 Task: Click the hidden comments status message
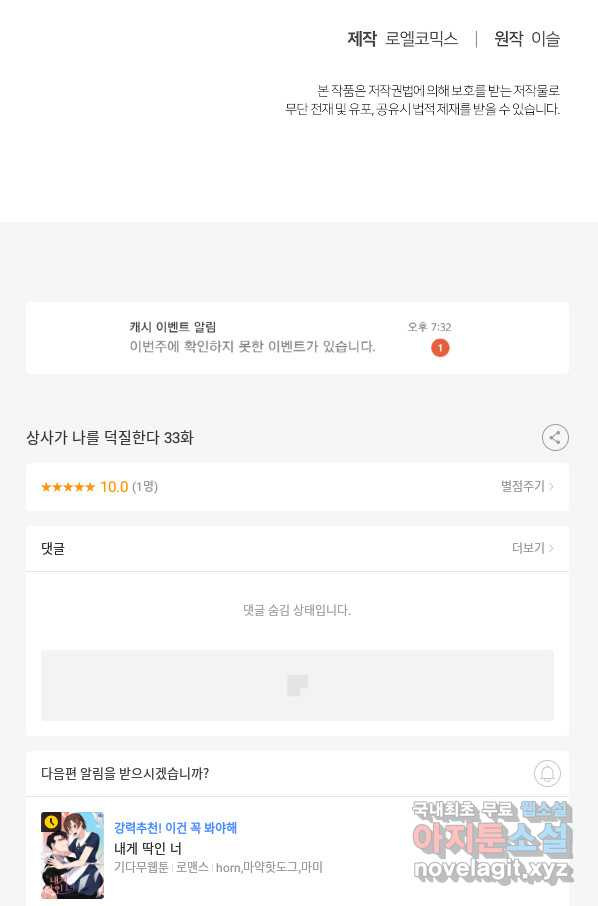[297, 610]
